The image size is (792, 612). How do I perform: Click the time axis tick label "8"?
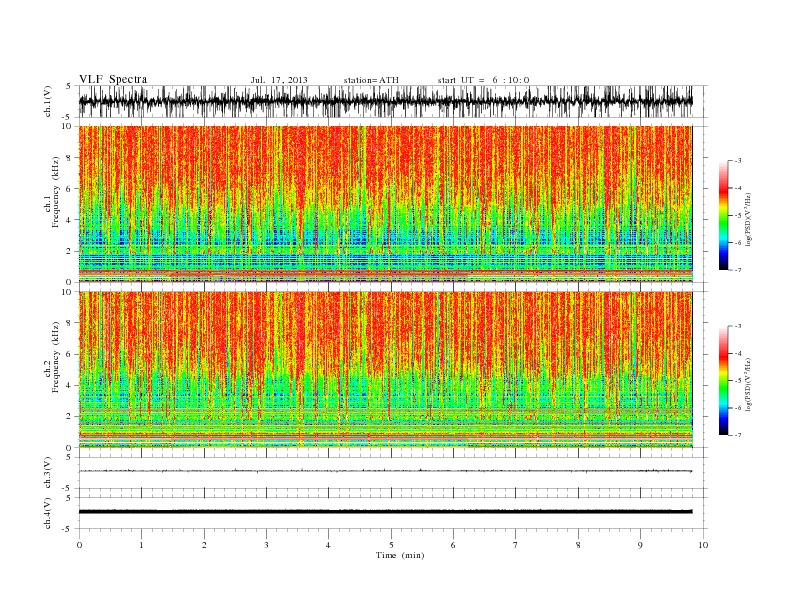578,545
